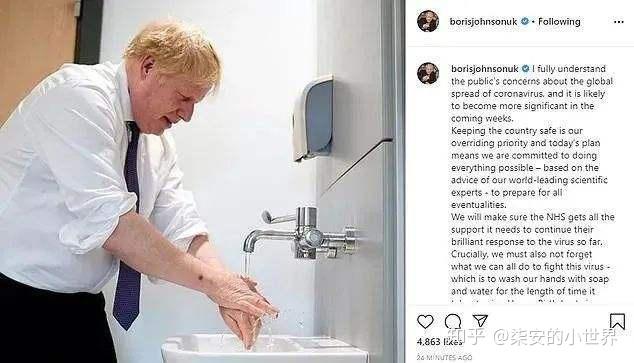
Task: View the 4,863 likes list
Action: coord(439,342)
